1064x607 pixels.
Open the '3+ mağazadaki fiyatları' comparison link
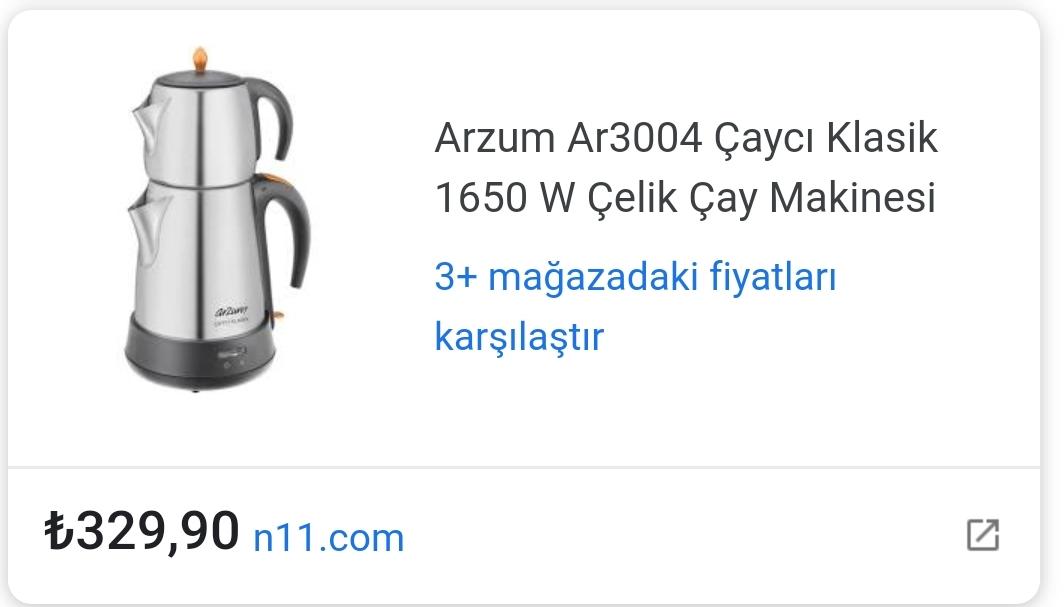pyautogui.click(x=635, y=276)
